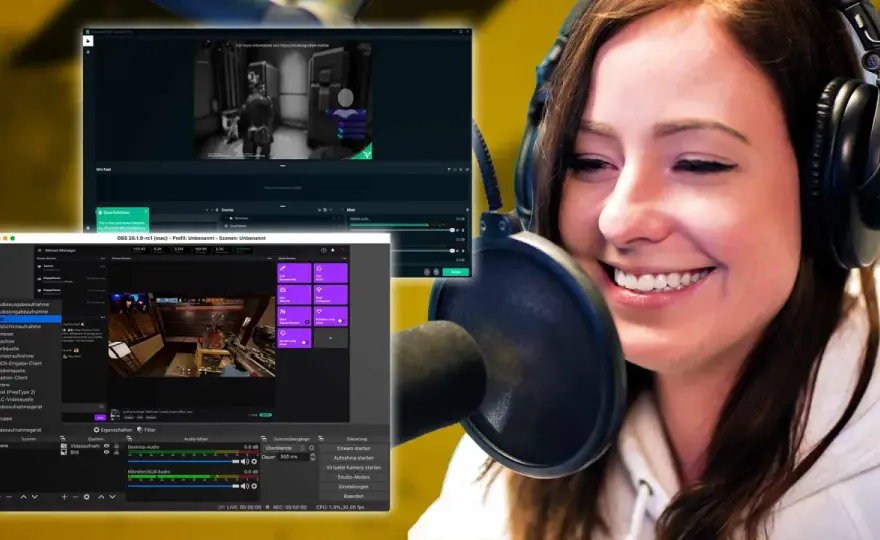Click Beenden button
Image resolution: width=880 pixels, height=540 pixels.
click(354, 496)
